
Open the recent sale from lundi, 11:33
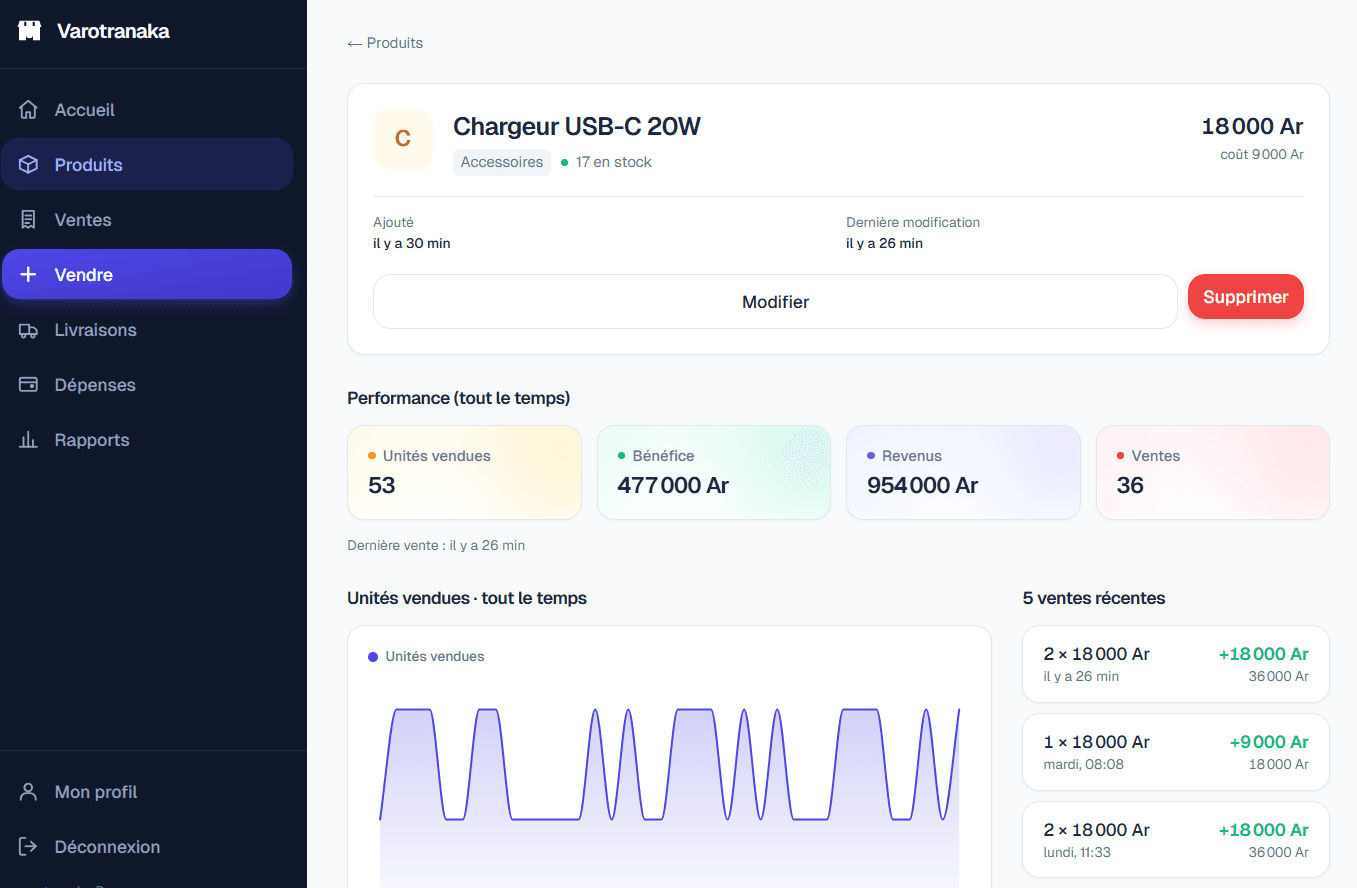pos(1176,840)
